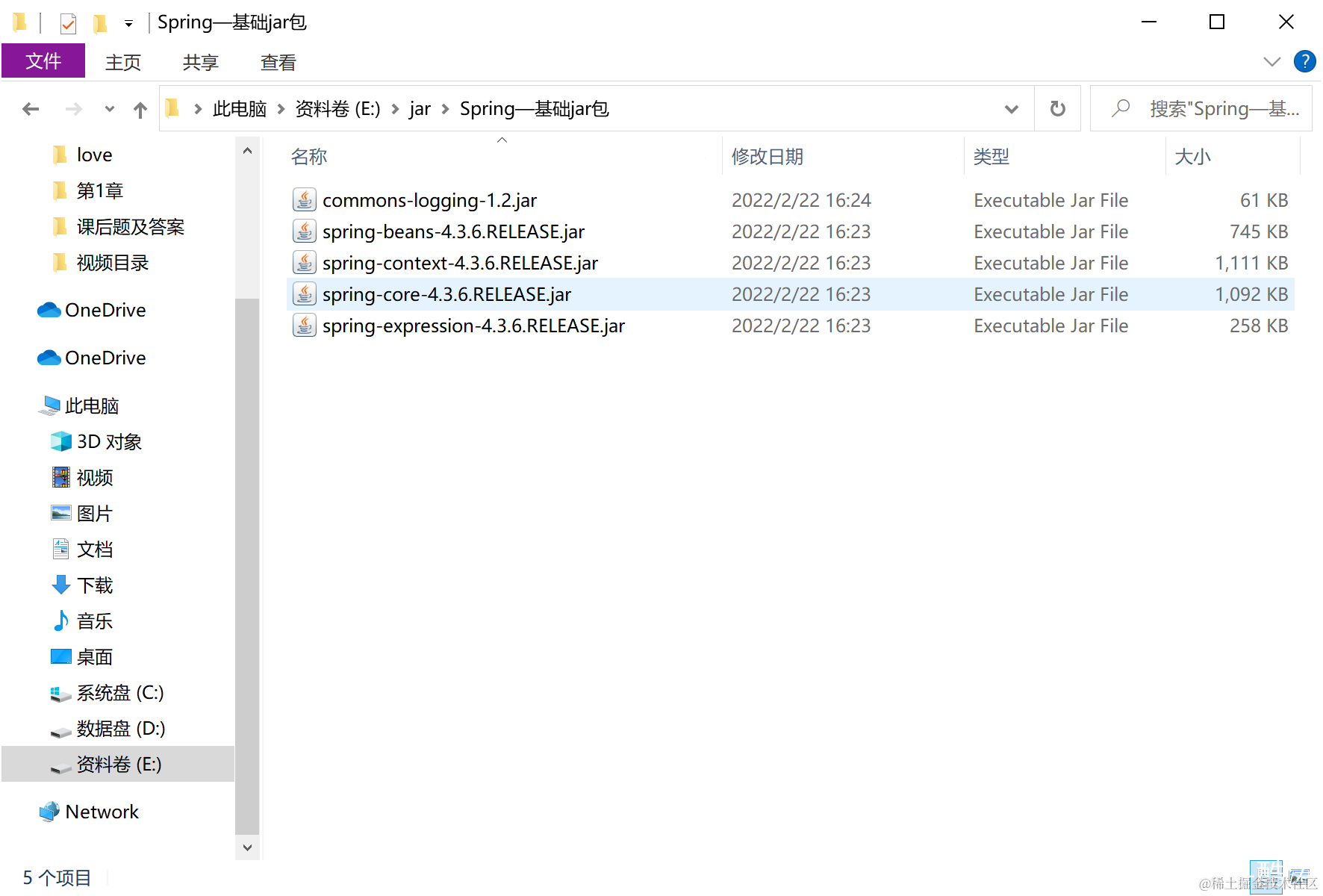Go forward with the right arrow button
This screenshot has width=1323, height=896.
pos(73,109)
